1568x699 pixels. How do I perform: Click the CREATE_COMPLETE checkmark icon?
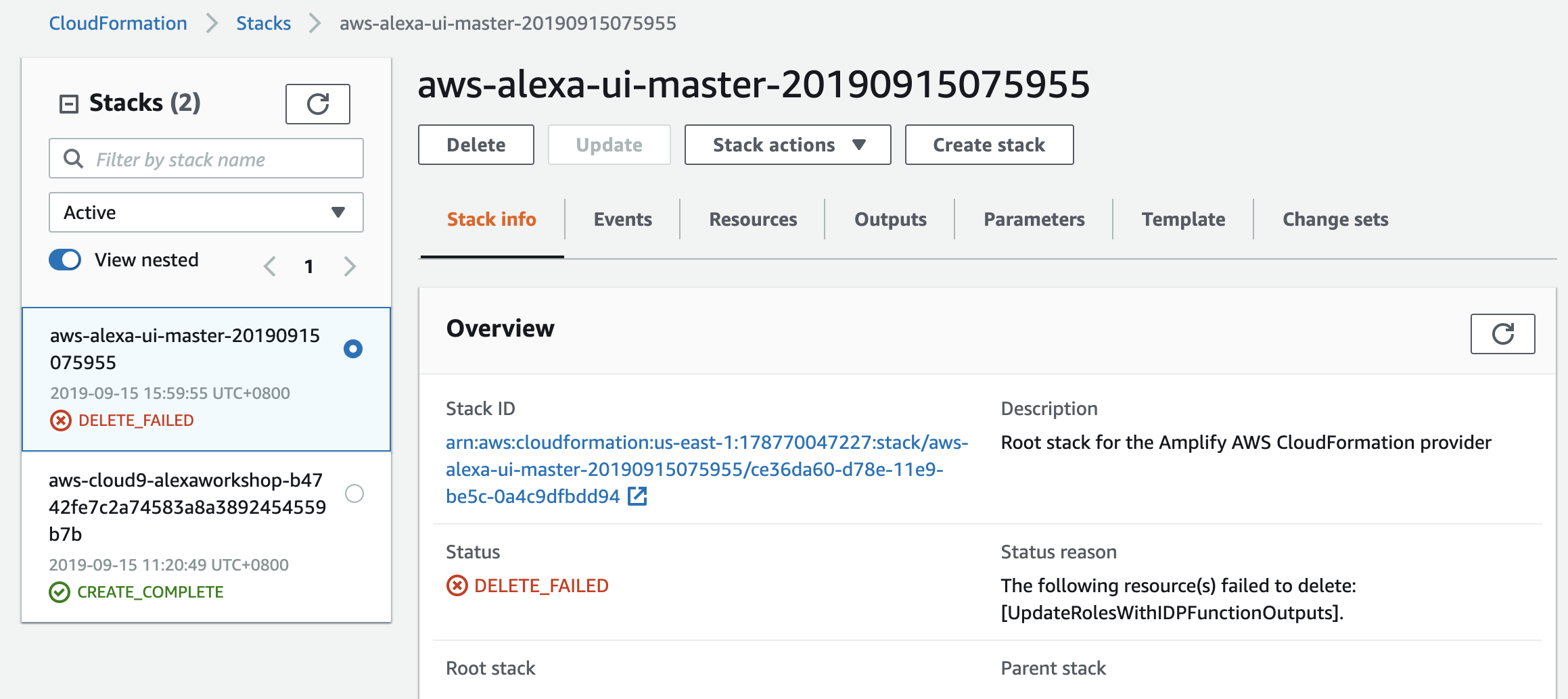click(60, 592)
